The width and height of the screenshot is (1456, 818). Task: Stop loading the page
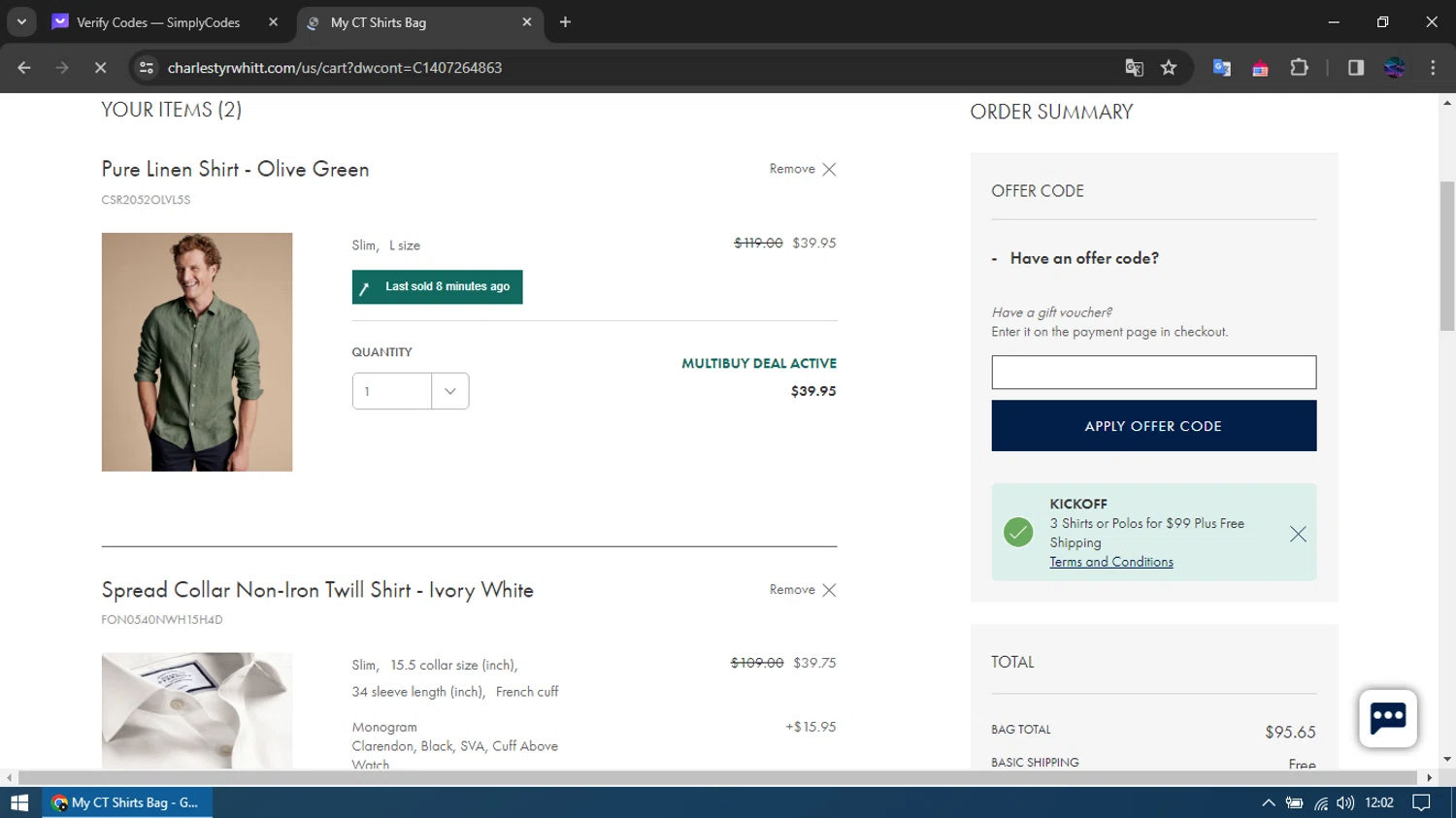click(100, 68)
